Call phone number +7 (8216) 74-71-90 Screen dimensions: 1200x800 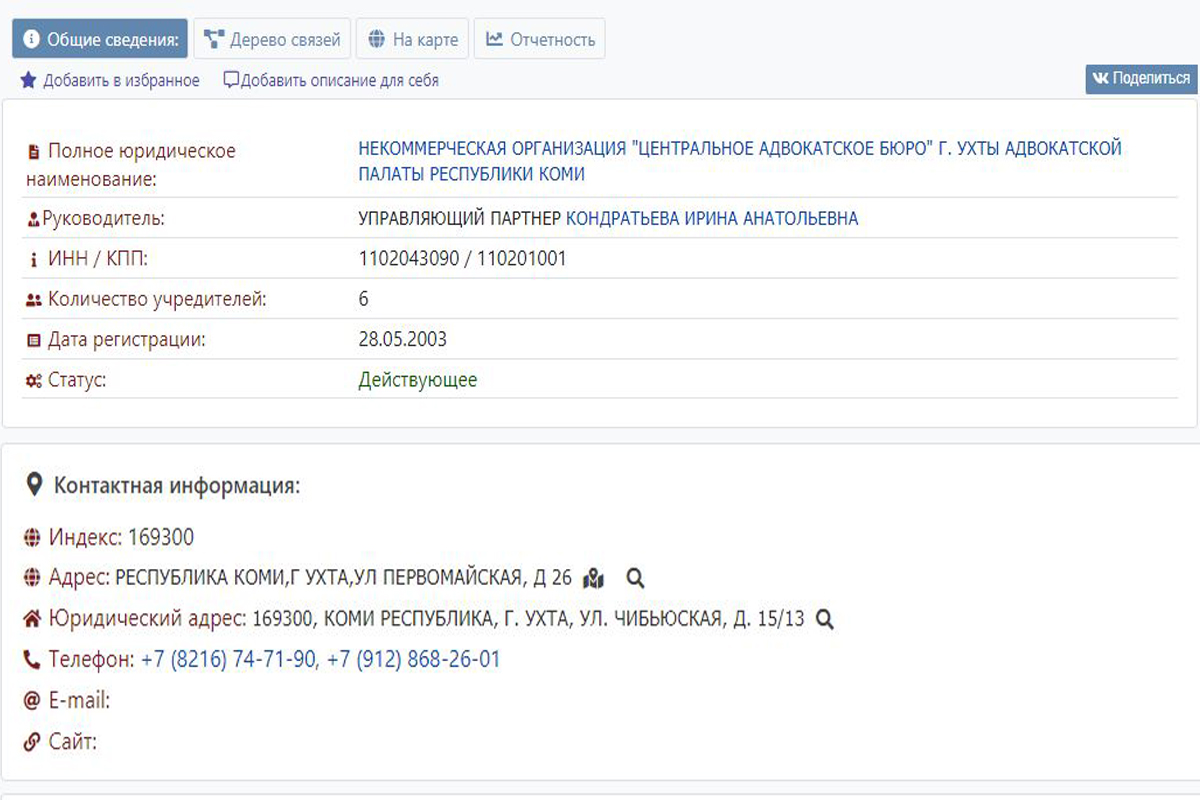pos(228,660)
